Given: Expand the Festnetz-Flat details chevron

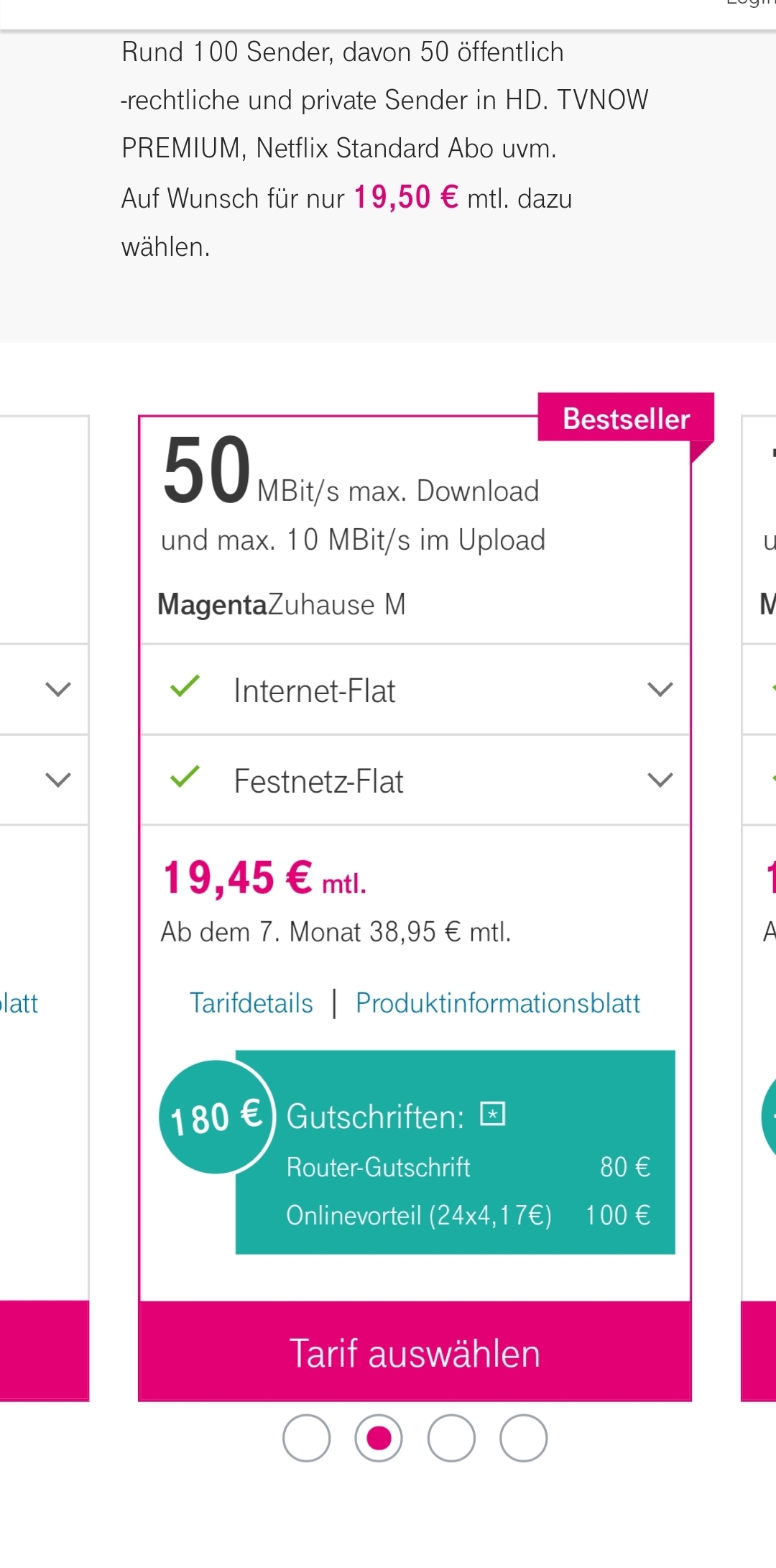Looking at the screenshot, I should point(660,780).
